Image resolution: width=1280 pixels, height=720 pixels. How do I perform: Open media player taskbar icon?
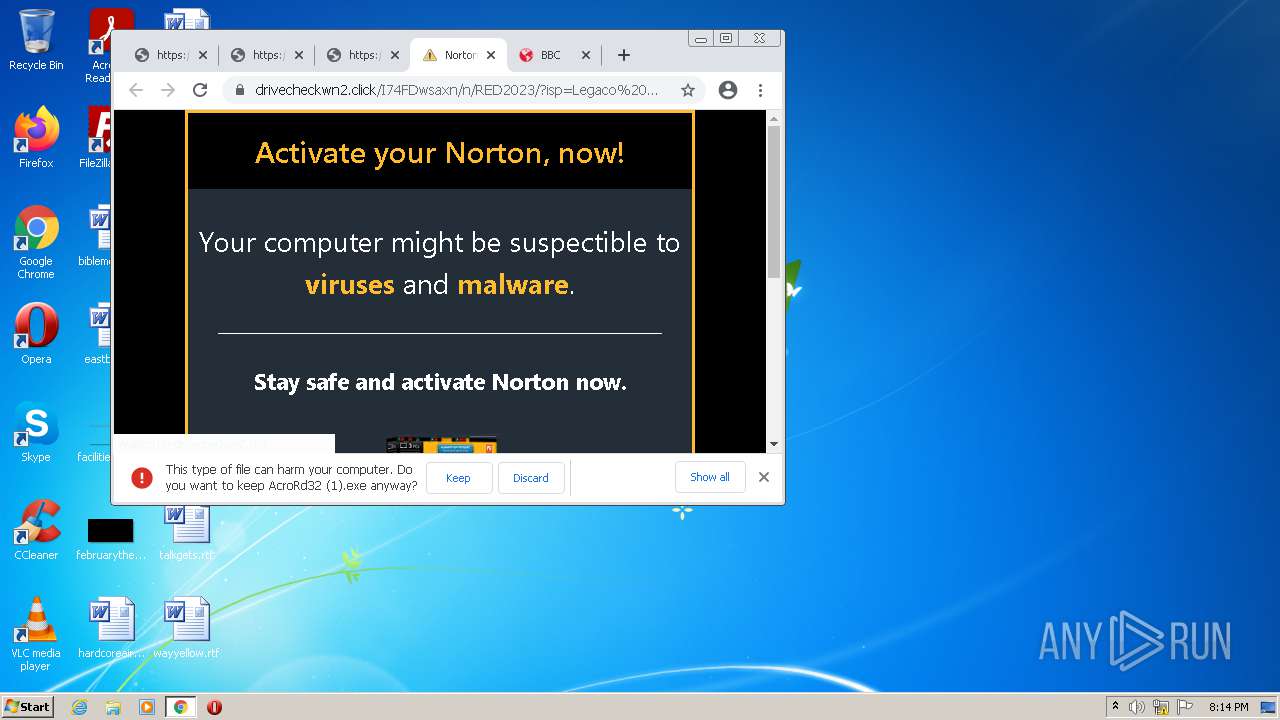[x=147, y=707]
